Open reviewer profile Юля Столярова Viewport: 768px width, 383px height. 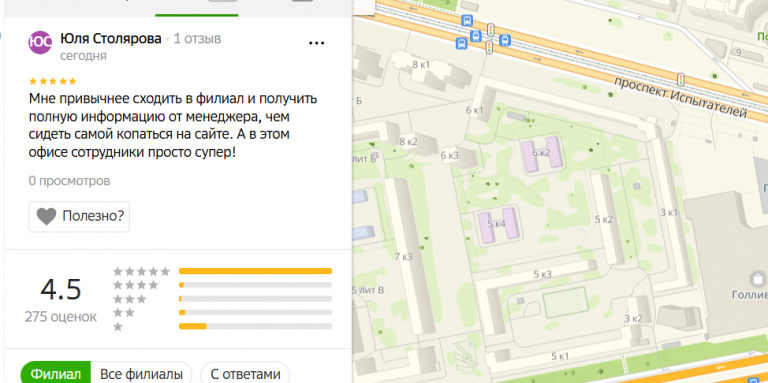pyautogui.click(x=111, y=39)
